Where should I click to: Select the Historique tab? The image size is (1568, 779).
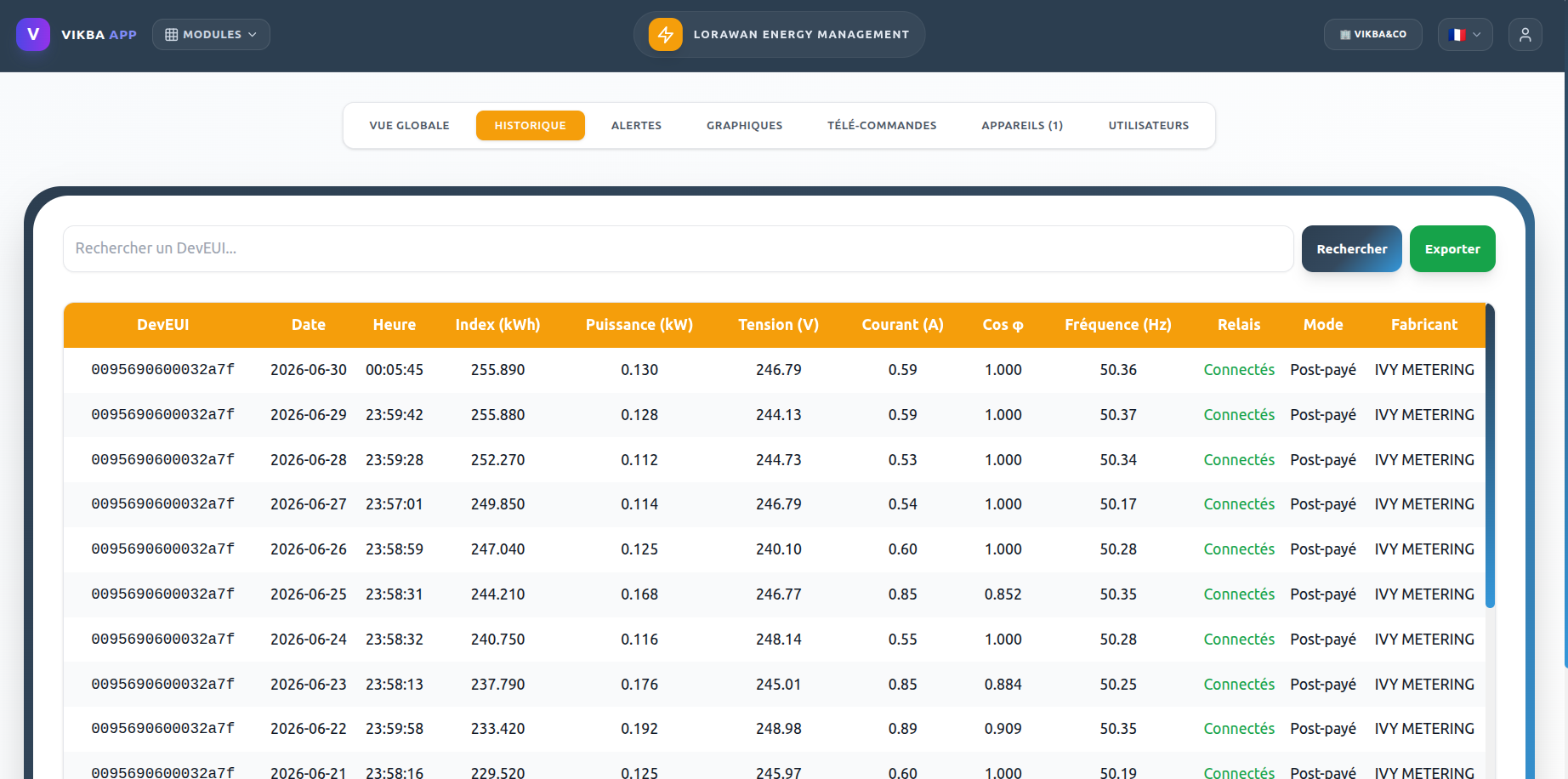(530, 125)
